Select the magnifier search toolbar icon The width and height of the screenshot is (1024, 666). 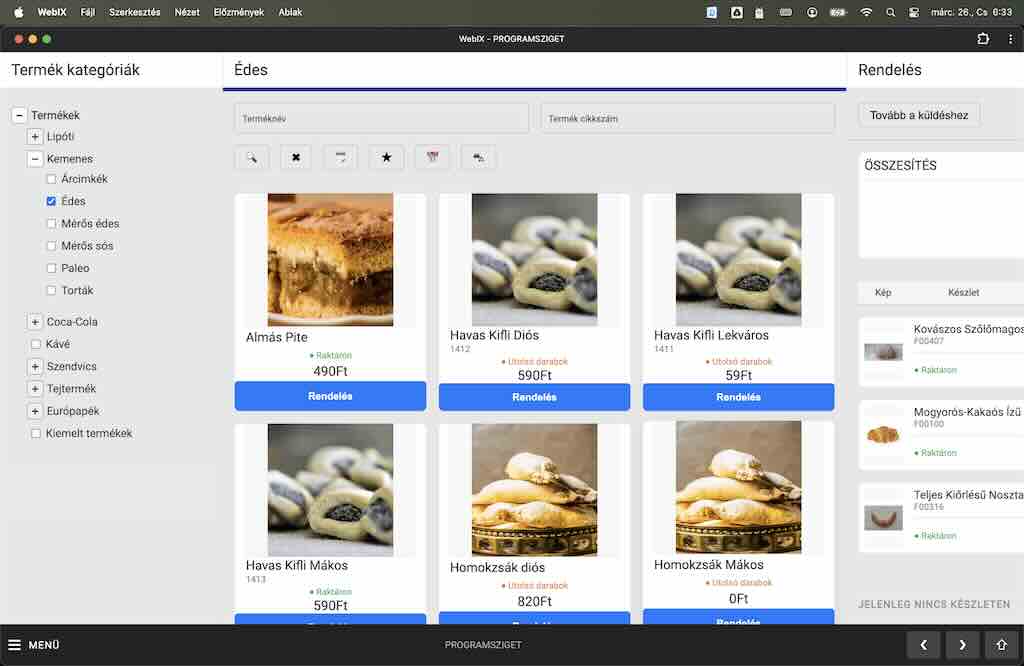coord(252,157)
